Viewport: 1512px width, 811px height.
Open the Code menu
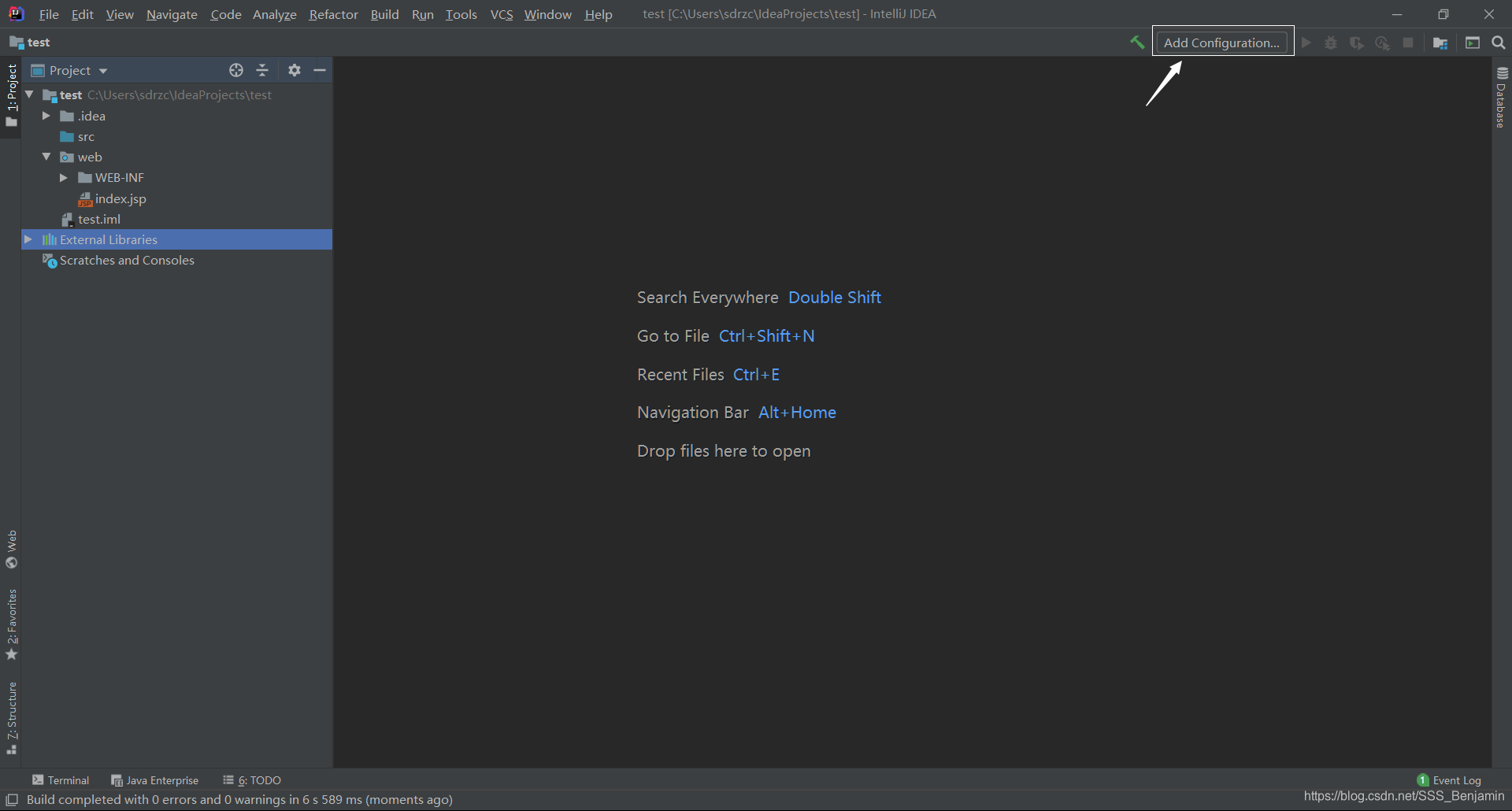[x=226, y=14]
